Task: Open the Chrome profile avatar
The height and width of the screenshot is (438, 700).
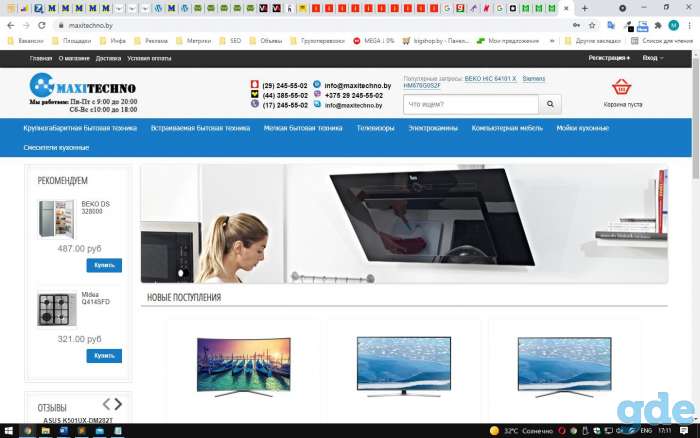Action: coord(674,25)
